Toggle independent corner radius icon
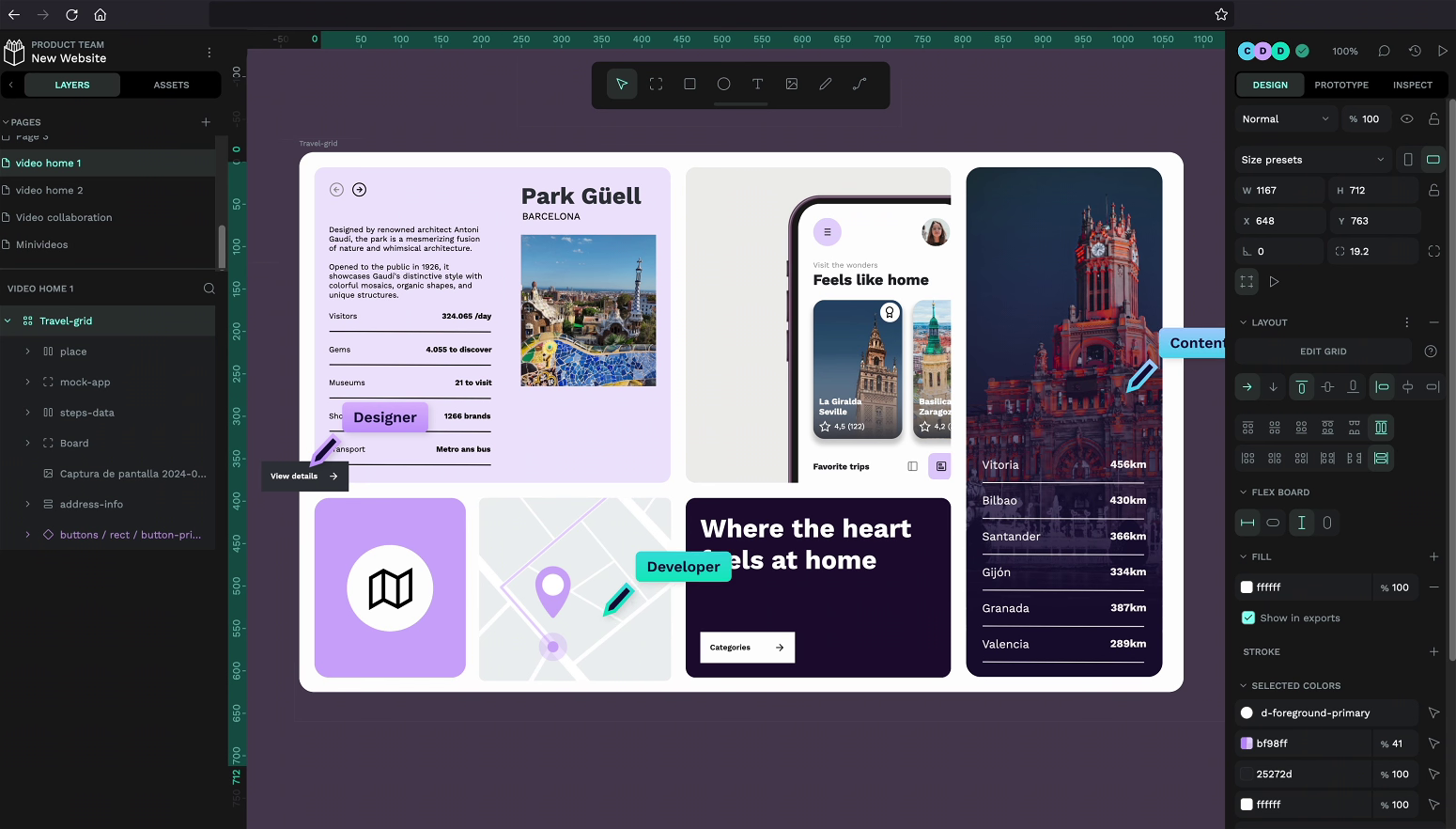This screenshot has width=1456, height=829. pos(1434,251)
